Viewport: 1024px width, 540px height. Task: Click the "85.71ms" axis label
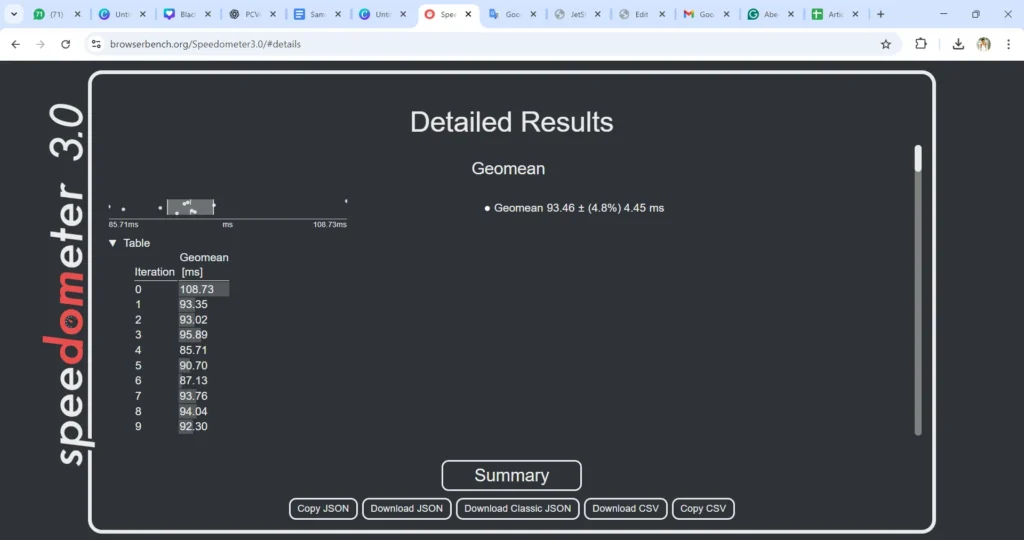tap(123, 225)
